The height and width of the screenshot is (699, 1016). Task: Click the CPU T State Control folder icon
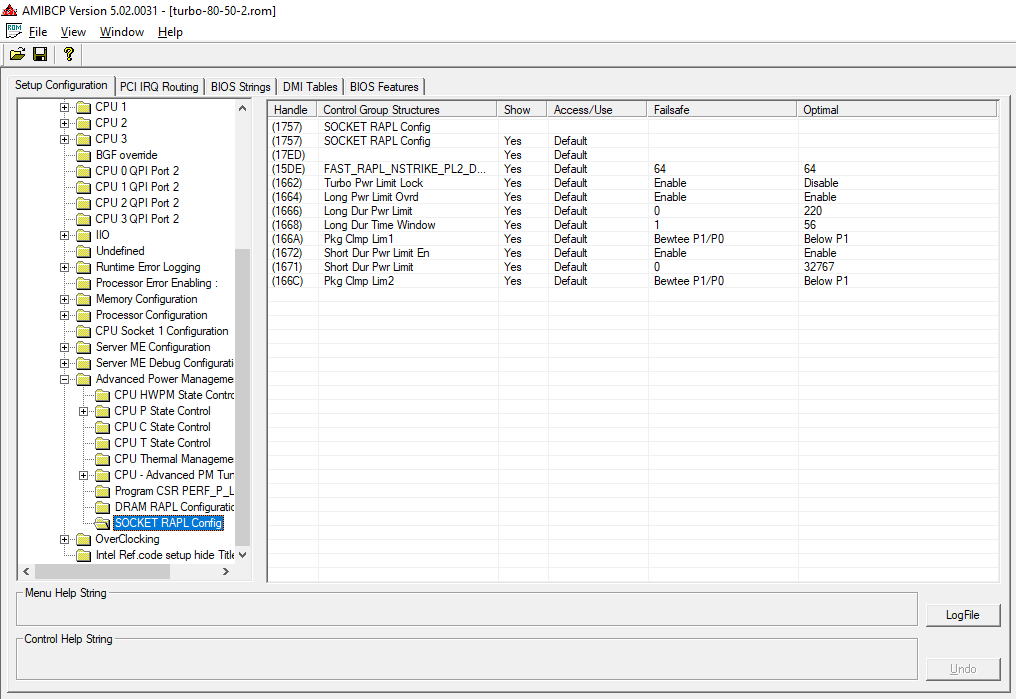pyautogui.click(x=102, y=443)
